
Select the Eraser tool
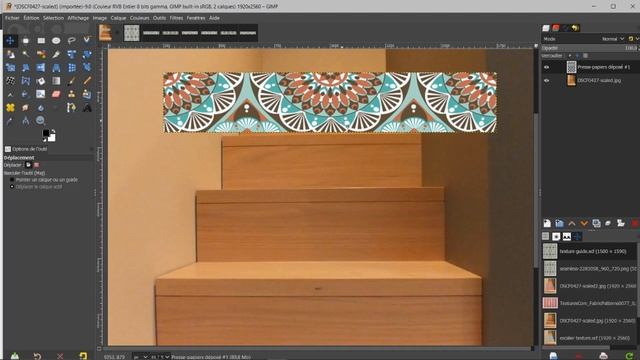click(56, 94)
